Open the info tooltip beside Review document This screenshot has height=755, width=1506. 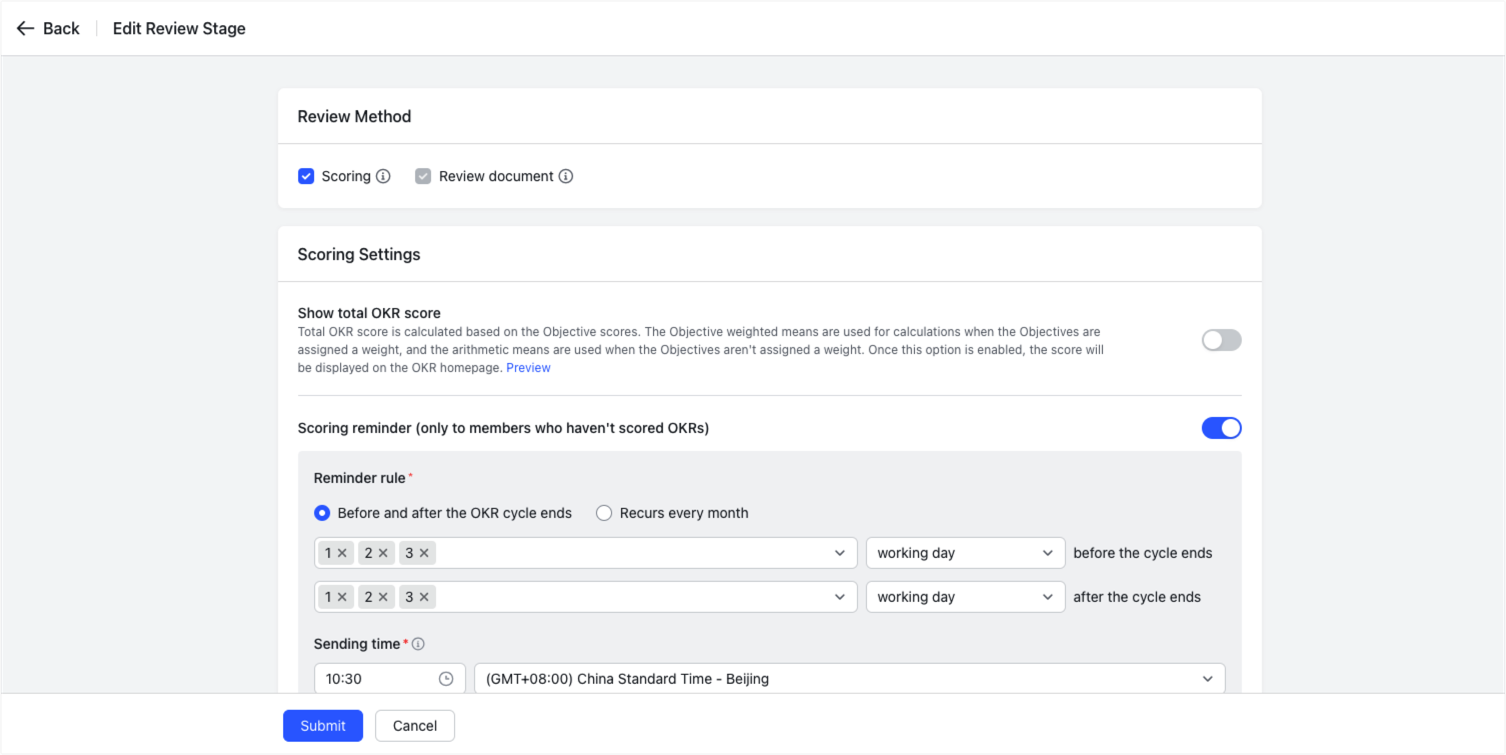point(566,176)
